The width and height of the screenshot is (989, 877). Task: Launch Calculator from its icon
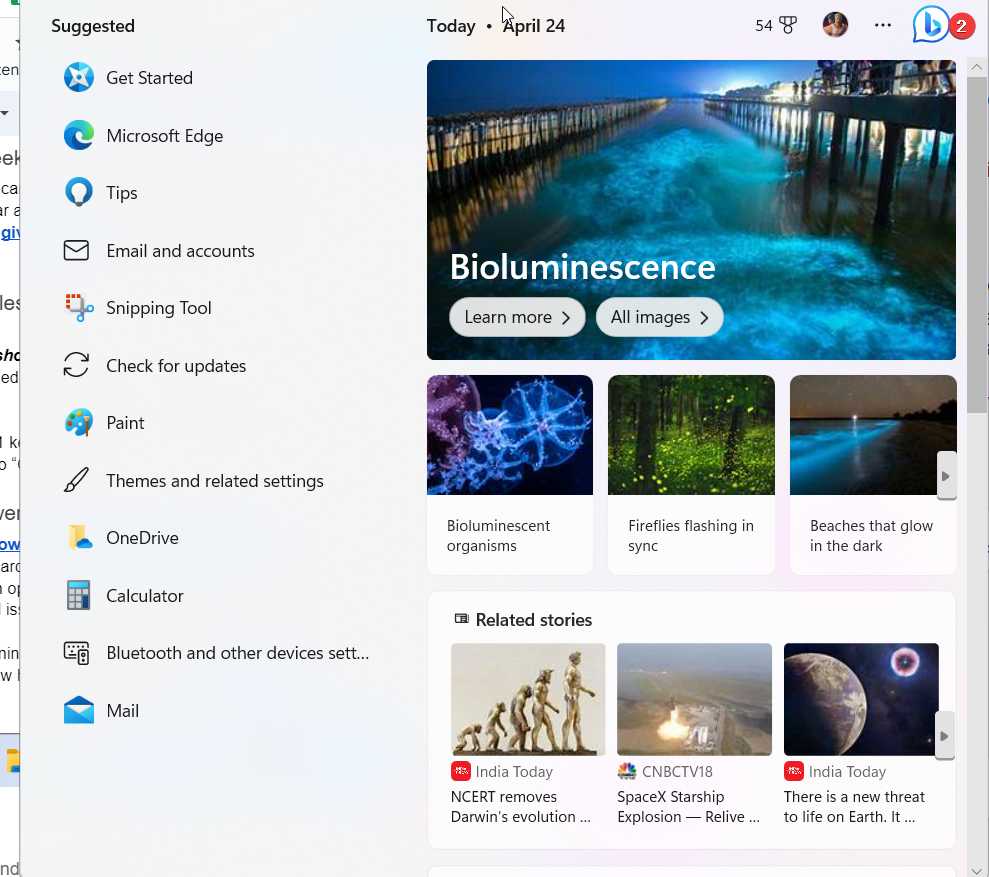(x=79, y=596)
